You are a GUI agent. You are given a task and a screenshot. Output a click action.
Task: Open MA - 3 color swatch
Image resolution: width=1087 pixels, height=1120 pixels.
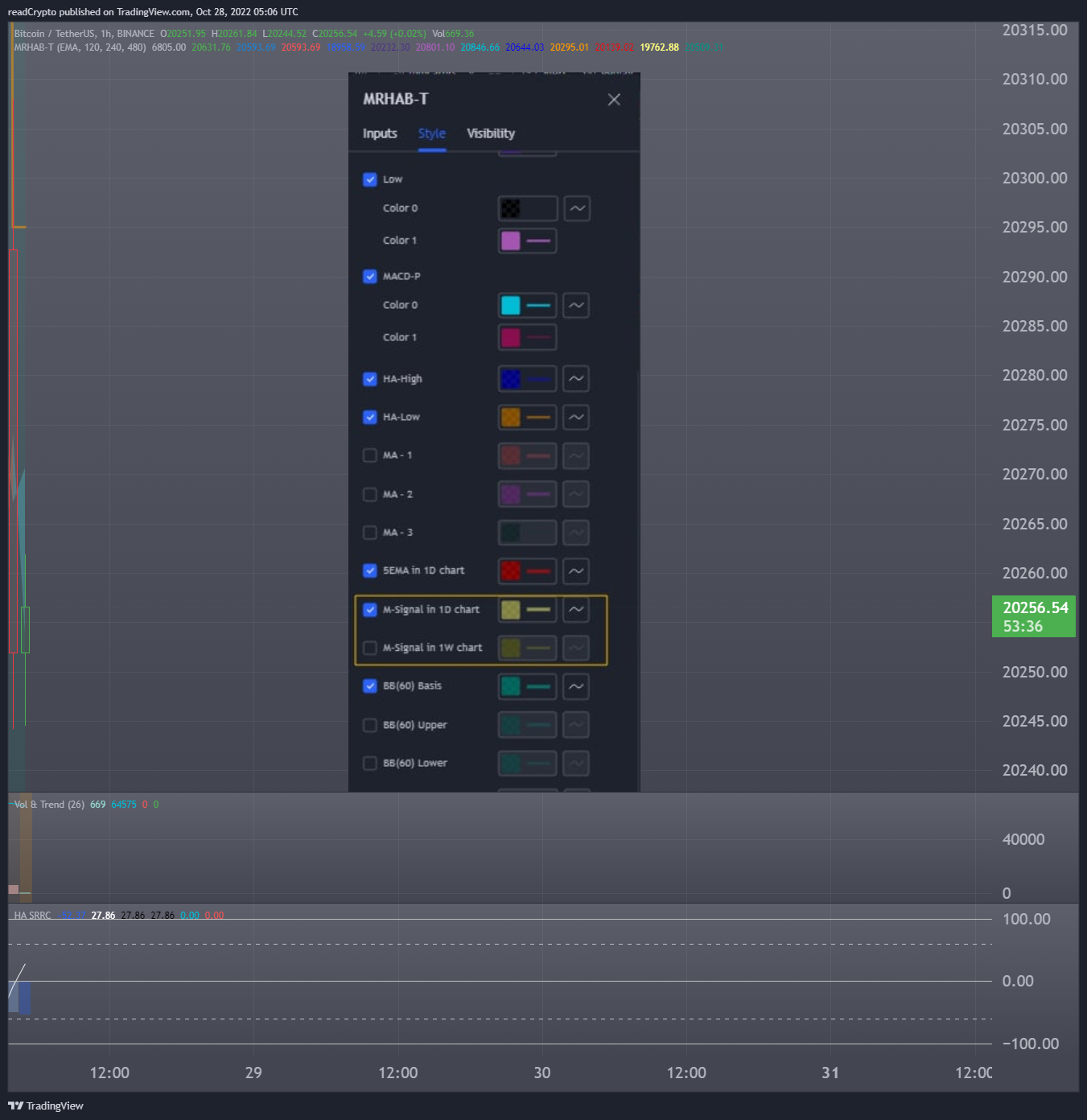pyautogui.click(x=528, y=533)
